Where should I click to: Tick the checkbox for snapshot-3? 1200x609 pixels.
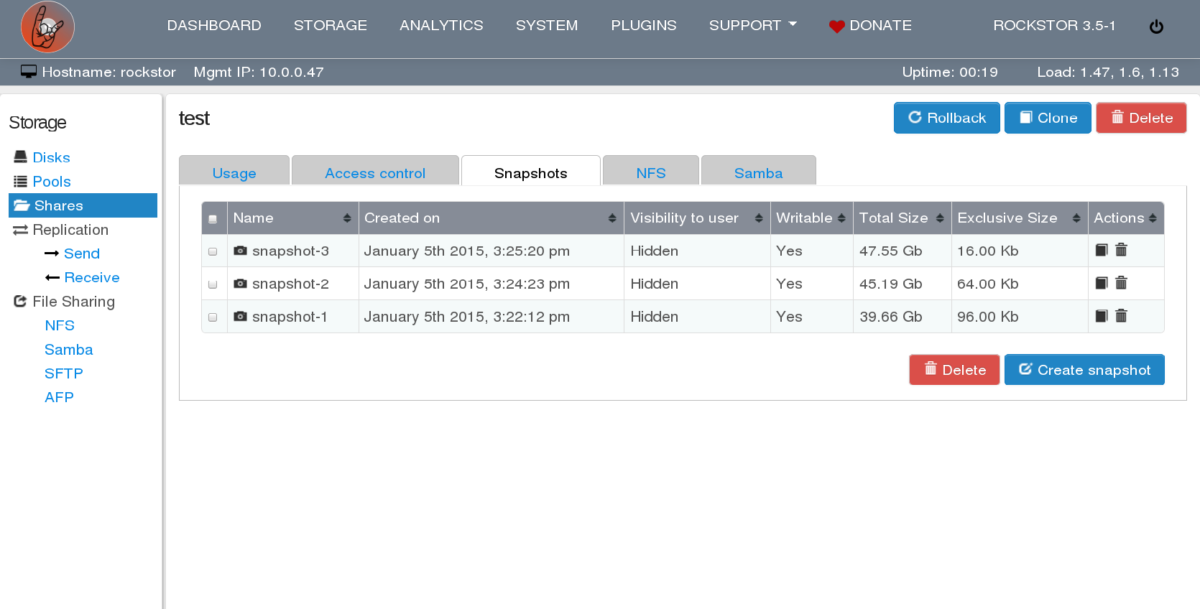click(x=213, y=252)
